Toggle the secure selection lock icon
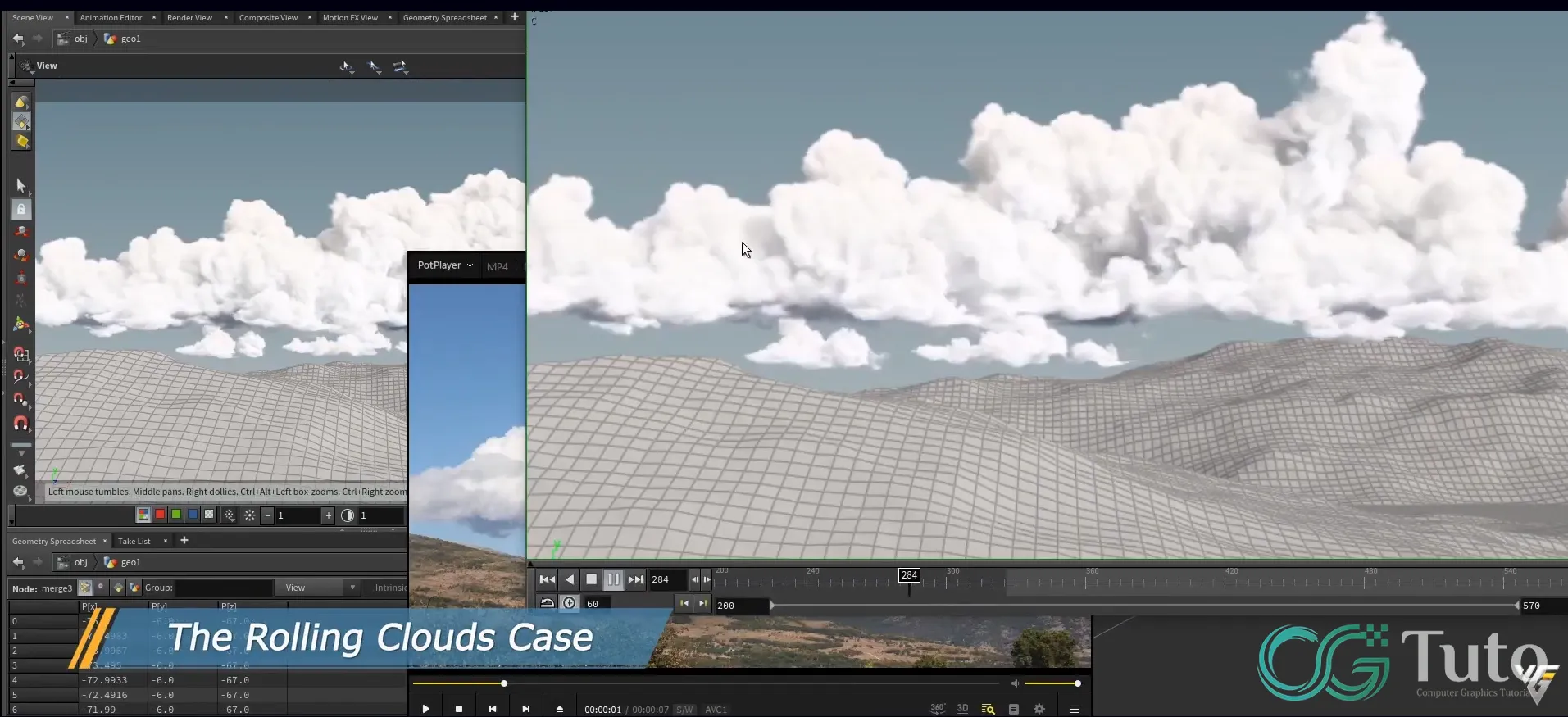This screenshot has height=717, width=1568. click(x=21, y=209)
